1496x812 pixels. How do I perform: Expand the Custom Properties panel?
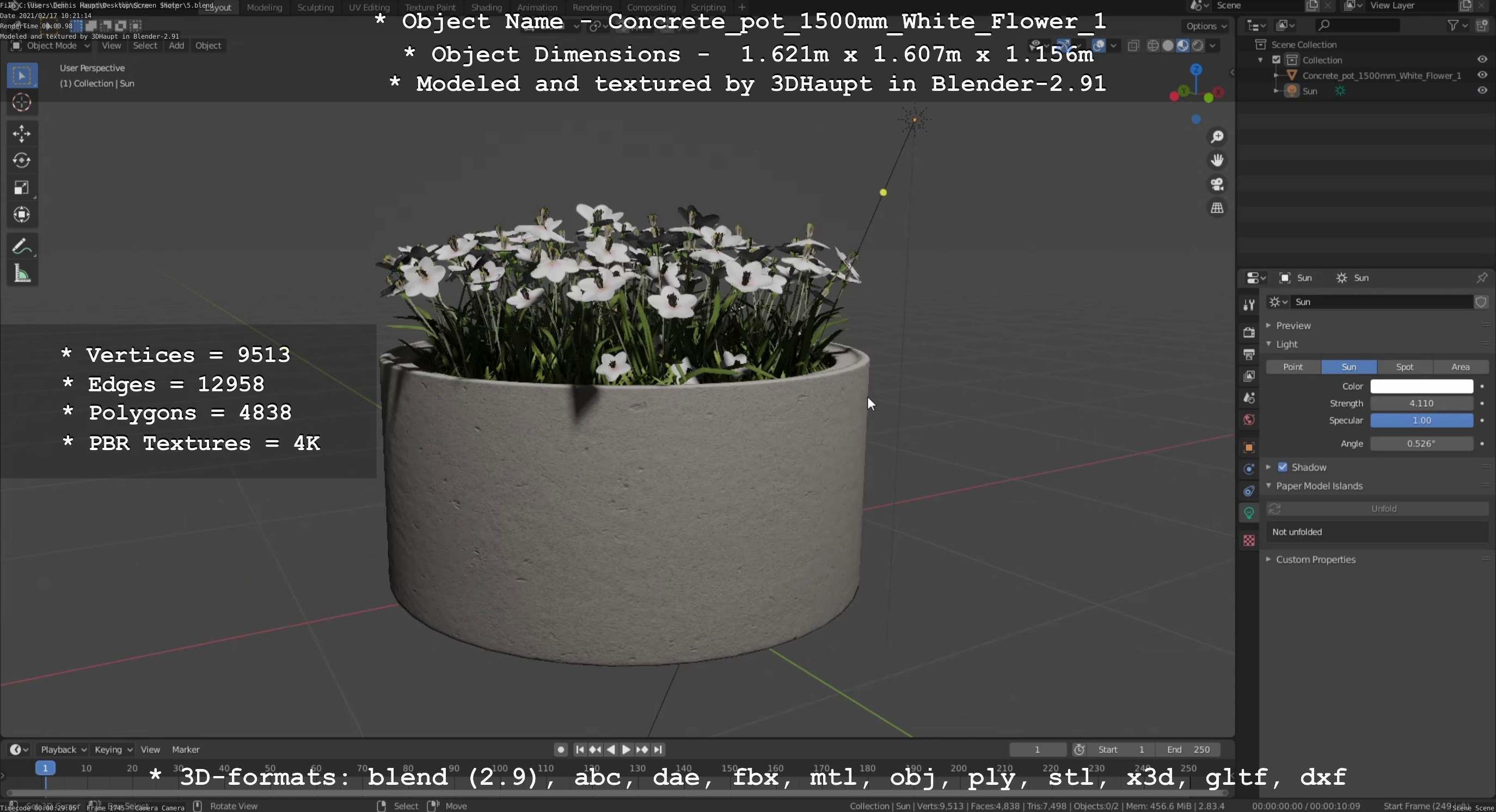click(x=1315, y=559)
